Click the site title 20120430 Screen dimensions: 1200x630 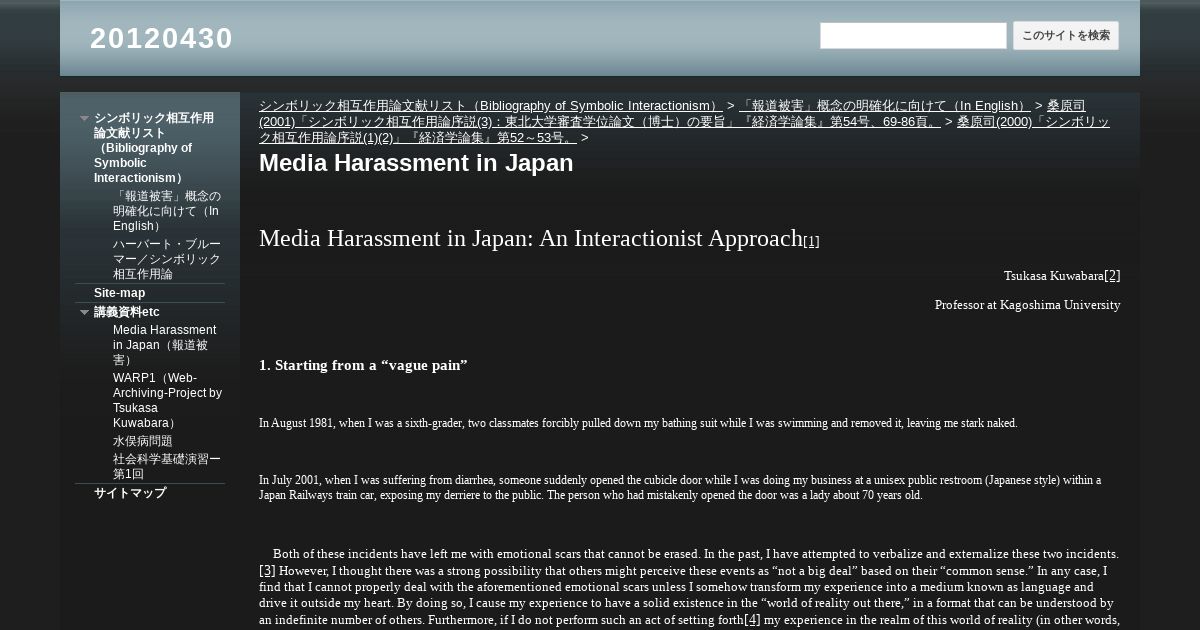[x=161, y=38]
